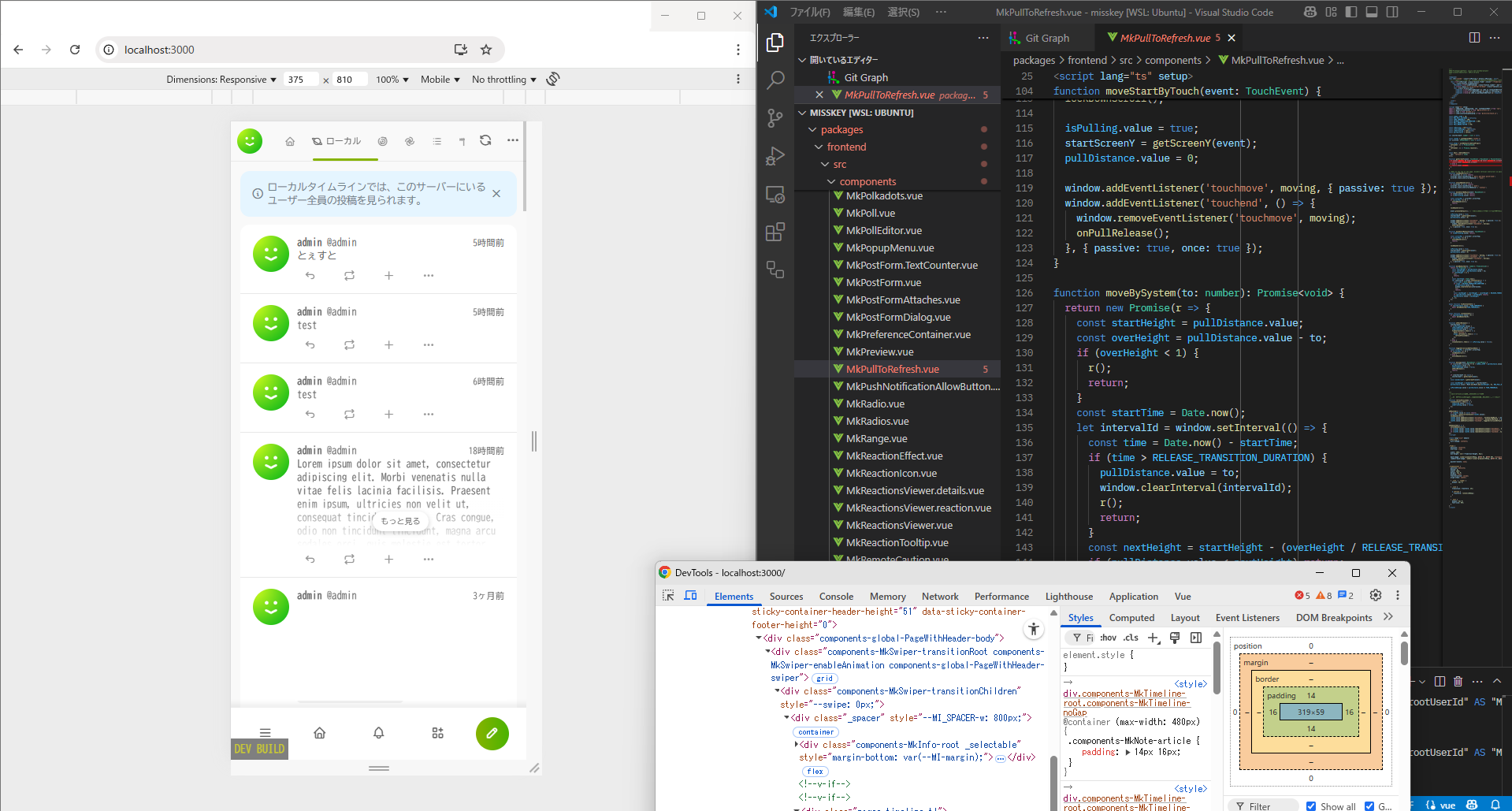Screen dimensions: 1512x811
Task: Click the inspect element picker in DevTools
Action: pyautogui.click(x=668, y=596)
